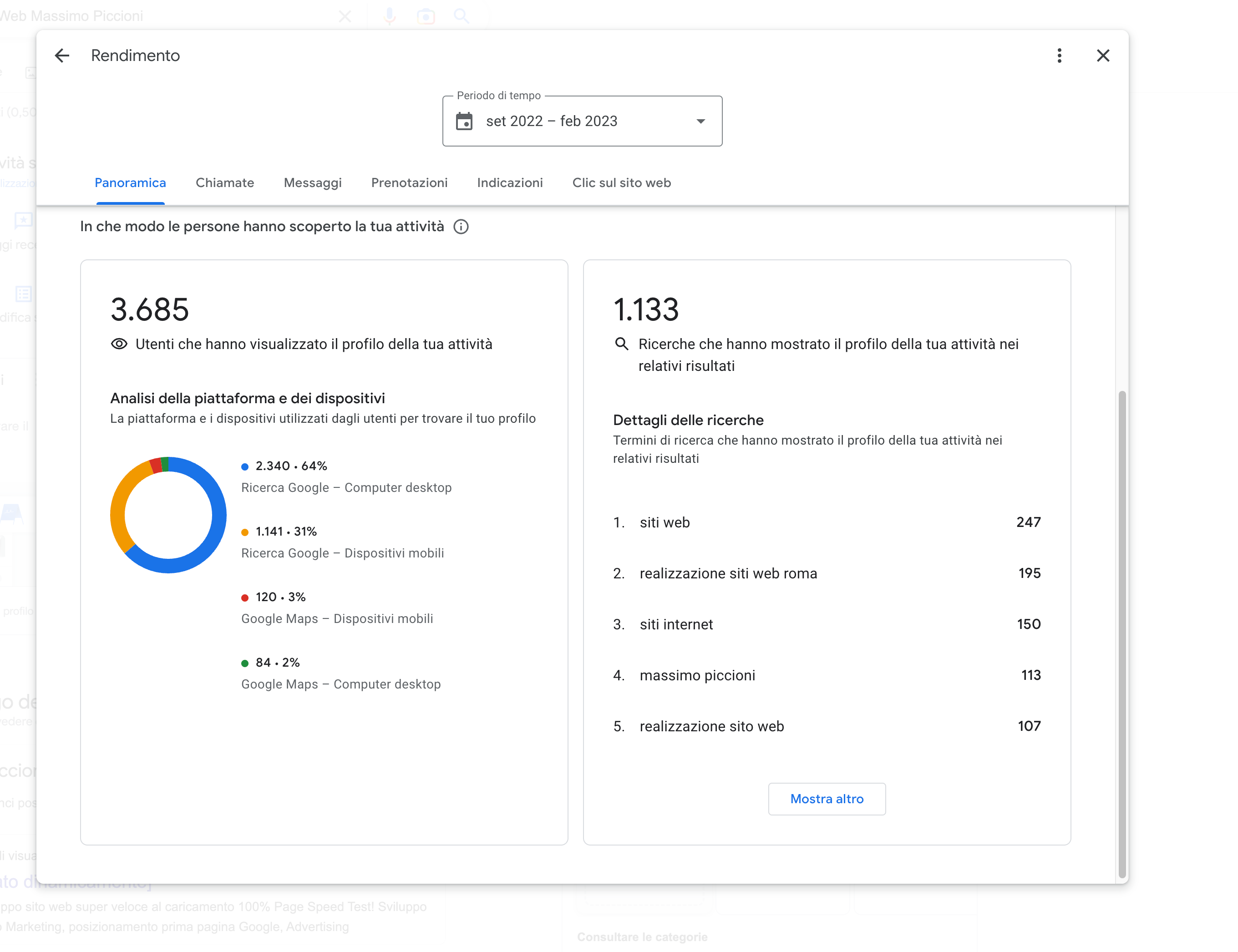
Task: Click the orange legend dot for 1.141 · 31%
Action: click(245, 533)
